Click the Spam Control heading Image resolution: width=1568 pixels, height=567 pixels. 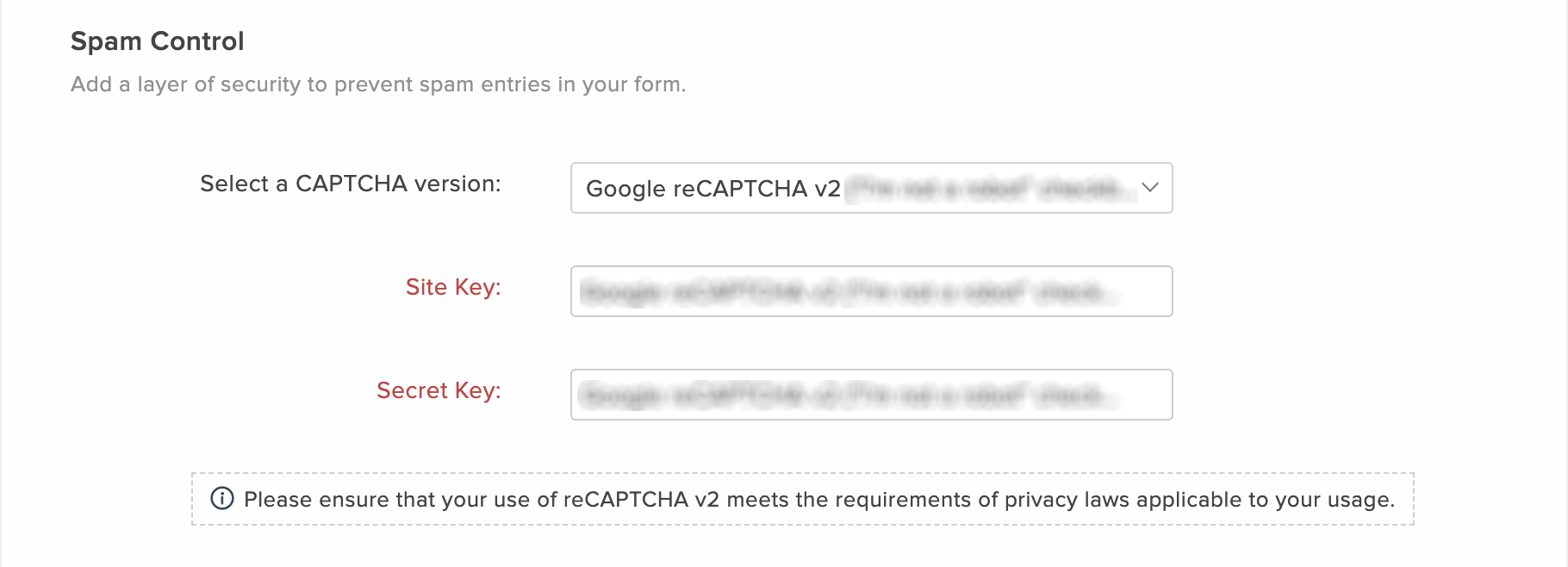click(158, 40)
